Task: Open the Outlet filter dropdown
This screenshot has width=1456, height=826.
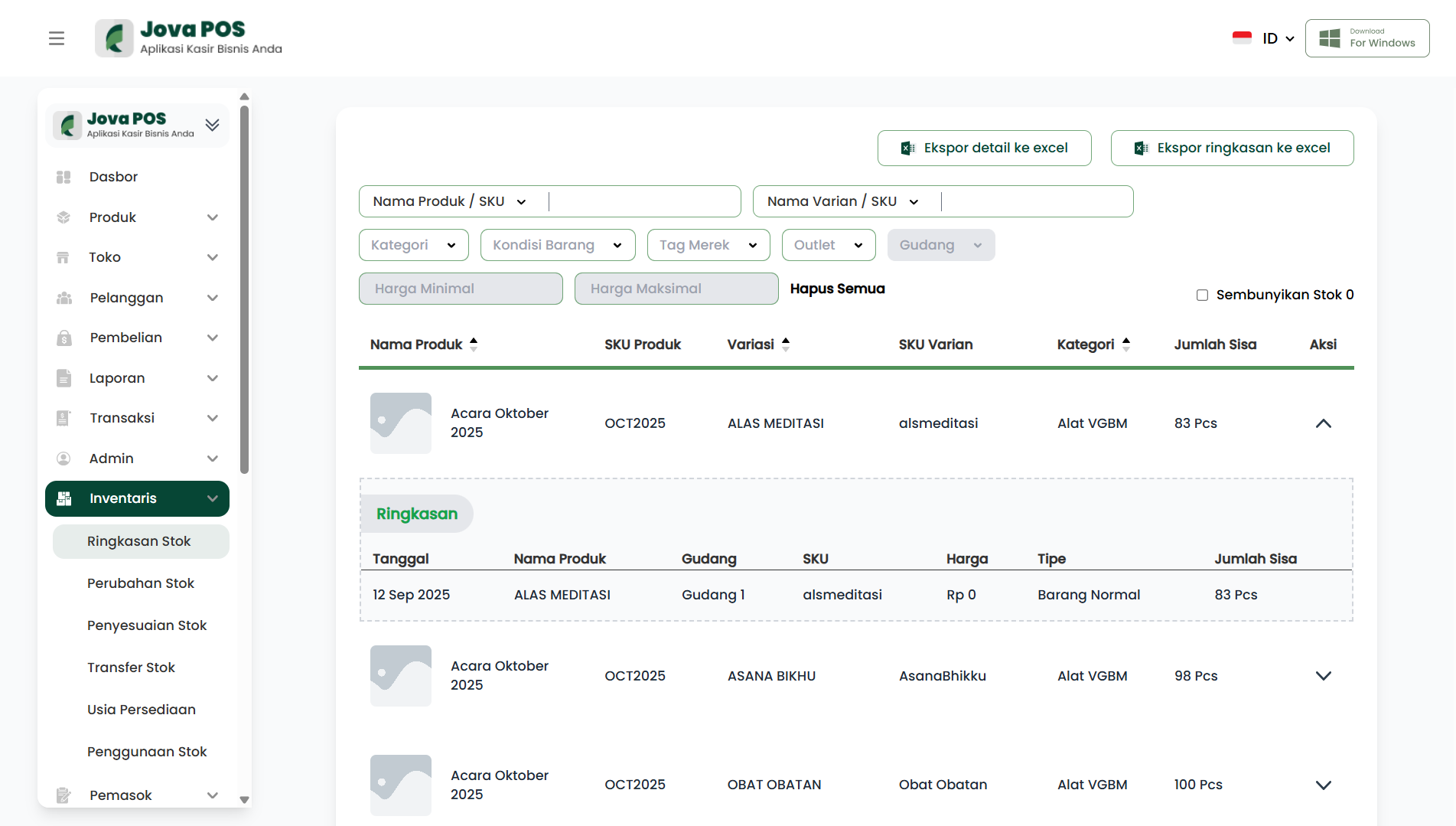Action: tap(828, 245)
